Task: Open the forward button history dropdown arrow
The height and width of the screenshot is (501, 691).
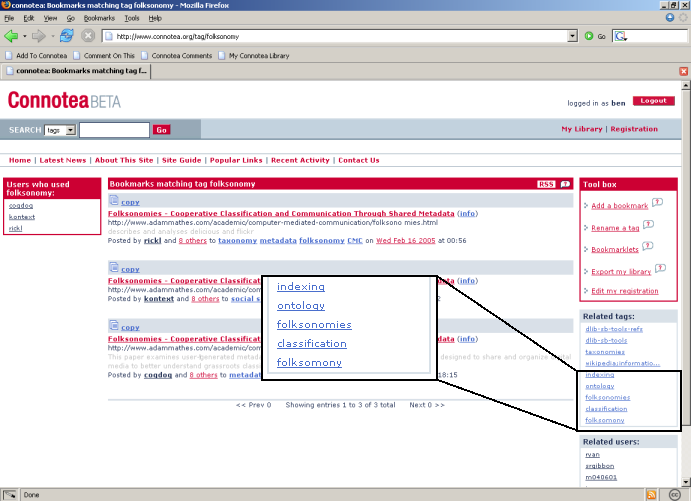Action: tap(52, 36)
